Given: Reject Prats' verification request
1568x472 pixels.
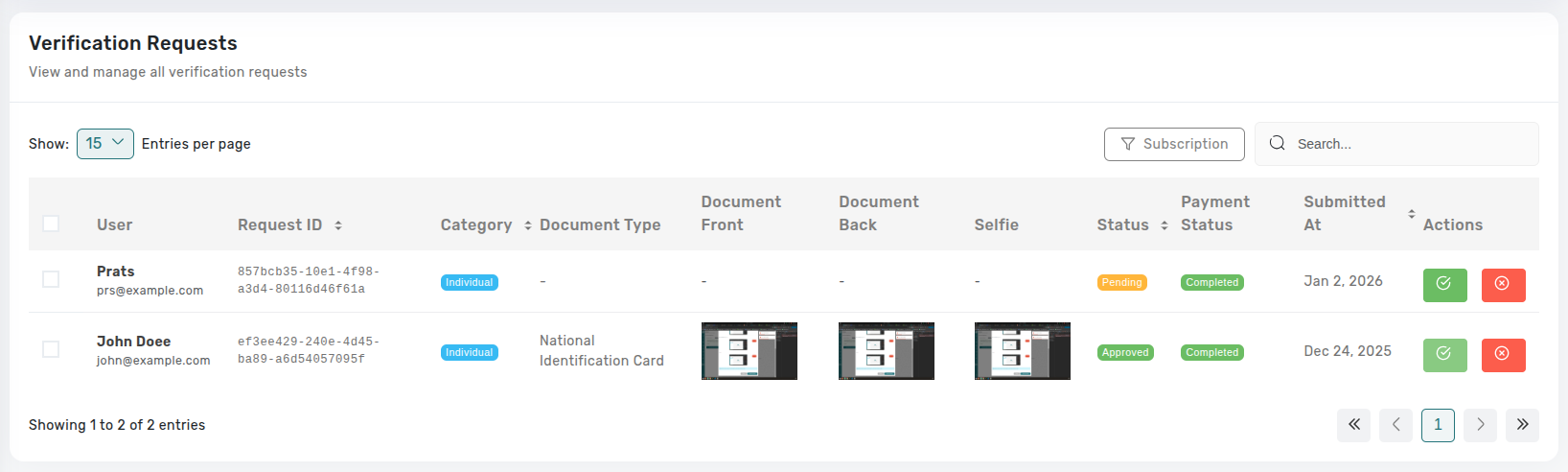Looking at the screenshot, I should [x=1503, y=285].
